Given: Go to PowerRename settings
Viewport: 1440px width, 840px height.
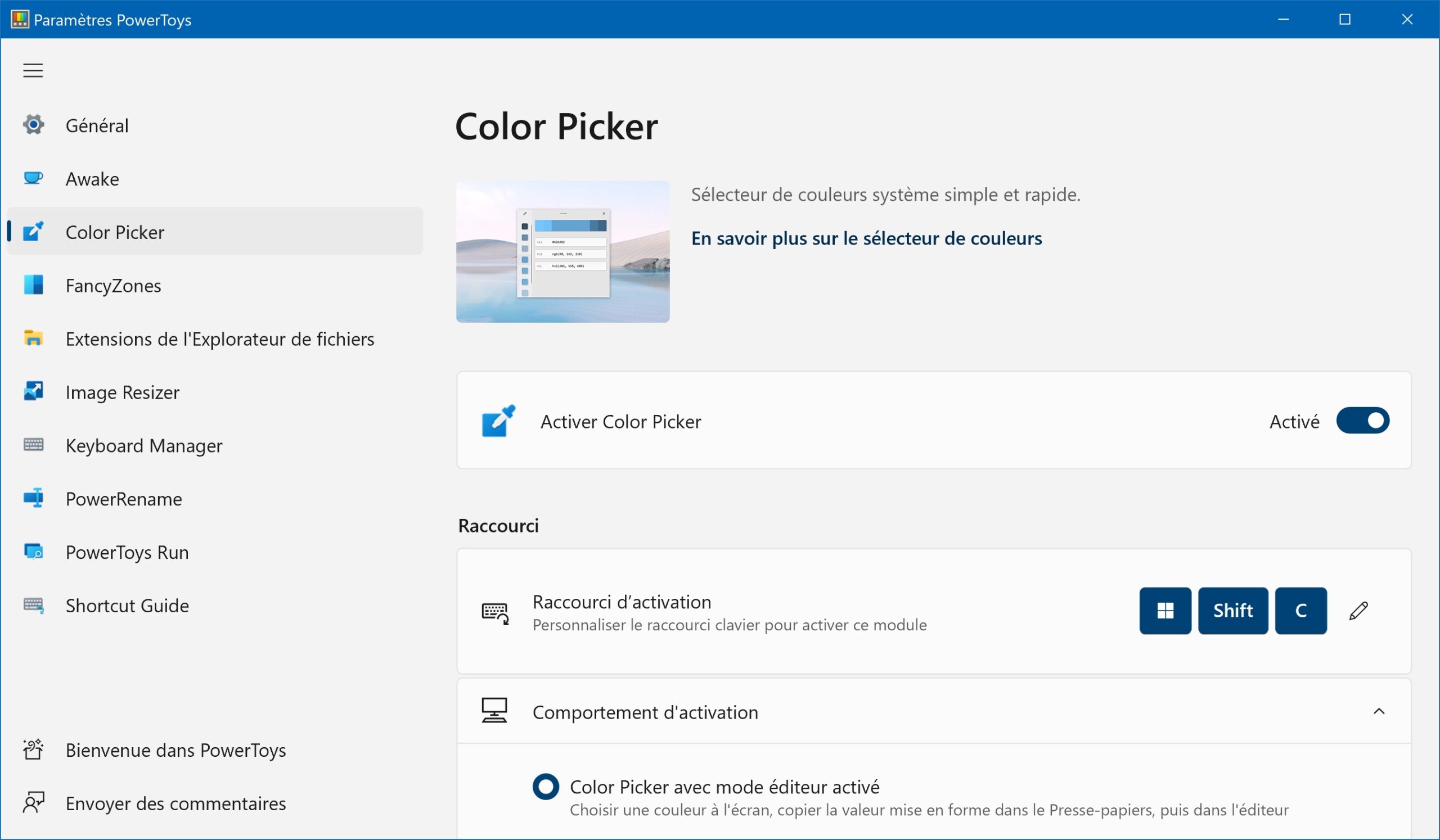Looking at the screenshot, I should [215, 499].
